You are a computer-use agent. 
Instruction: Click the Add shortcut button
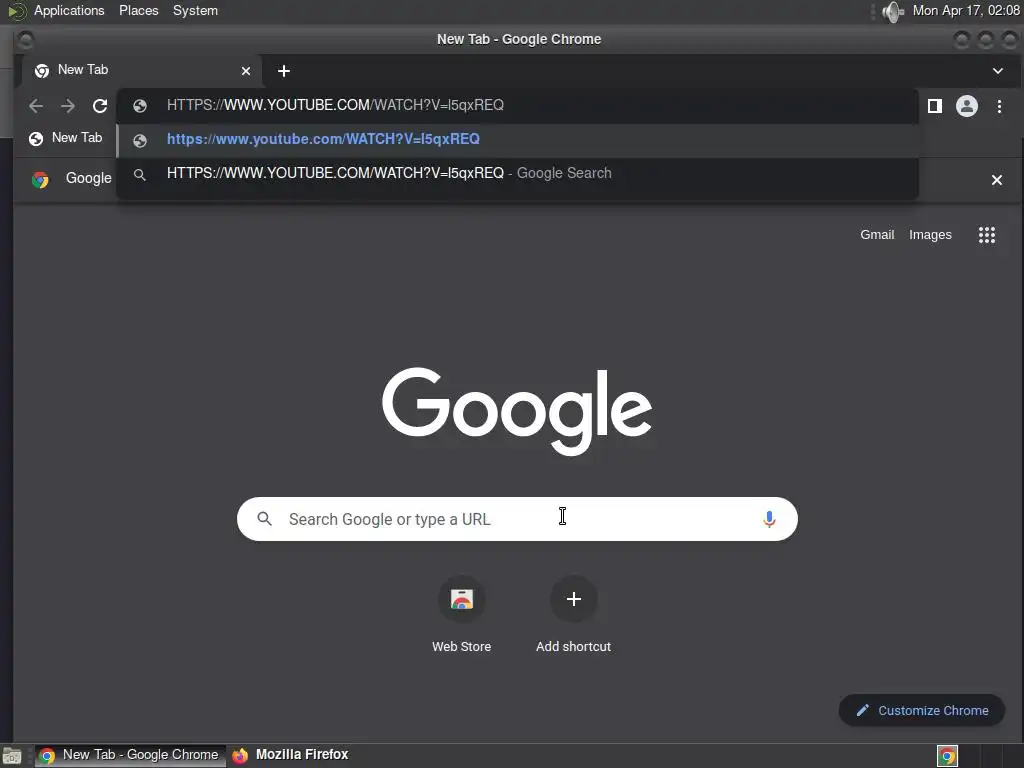(x=573, y=614)
